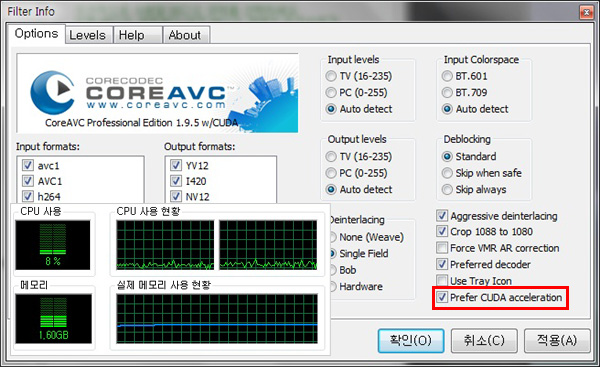This screenshot has height=367, width=600.
Task: Click the 적용(A) apply button
Action: pyautogui.click(x=557, y=340)
